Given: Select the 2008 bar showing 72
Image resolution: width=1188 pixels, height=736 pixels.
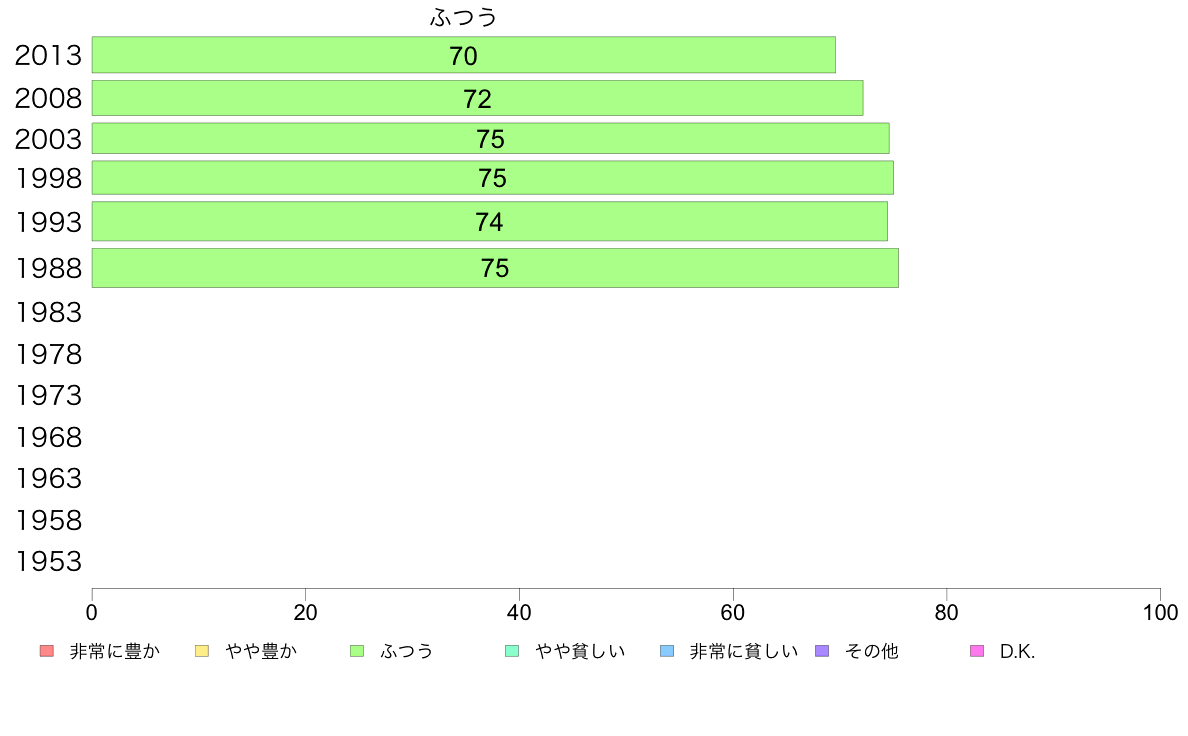Looking at the screenshot, I should coord(477,98).
